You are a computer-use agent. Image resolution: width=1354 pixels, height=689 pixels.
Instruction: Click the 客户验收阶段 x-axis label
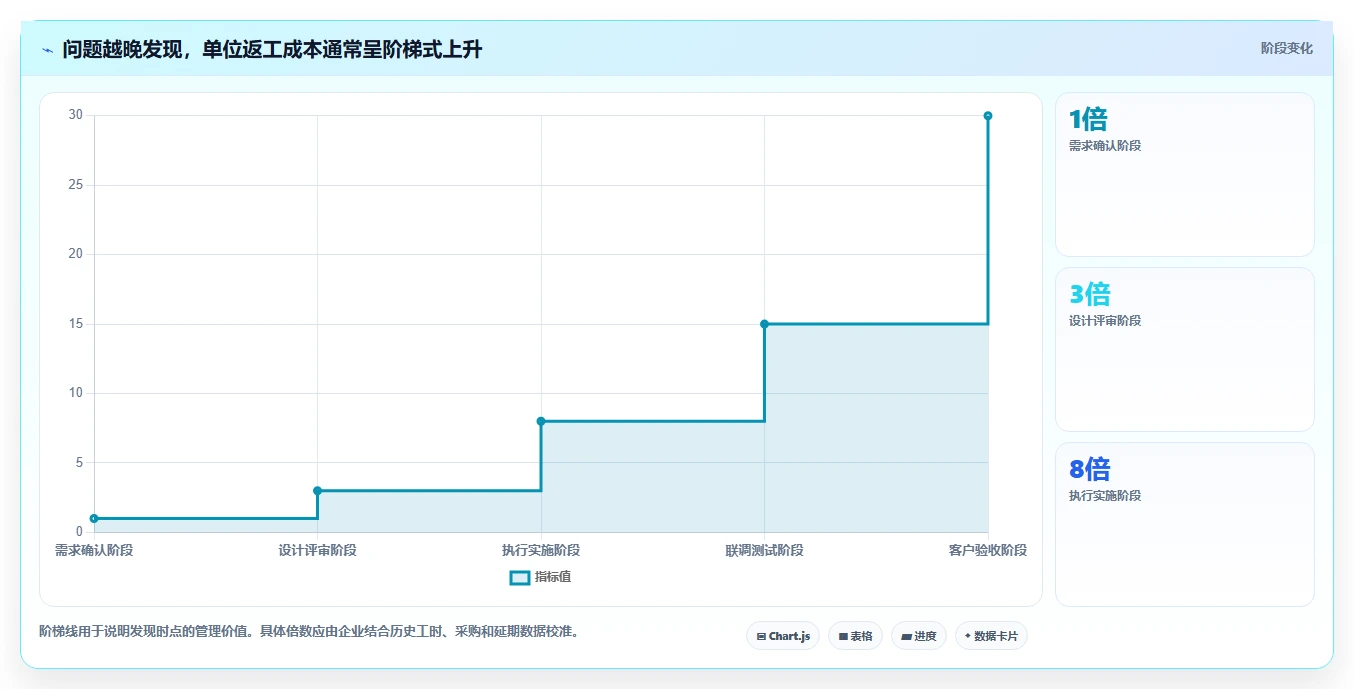pyautogui.click(x=988, y=550)
